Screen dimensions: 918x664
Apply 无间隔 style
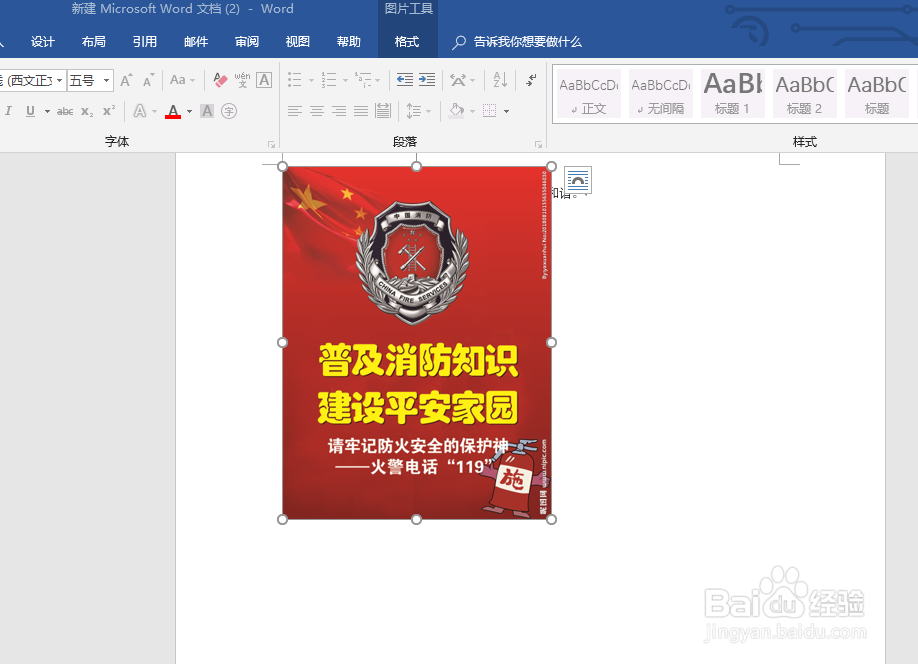tap(661, 94)
